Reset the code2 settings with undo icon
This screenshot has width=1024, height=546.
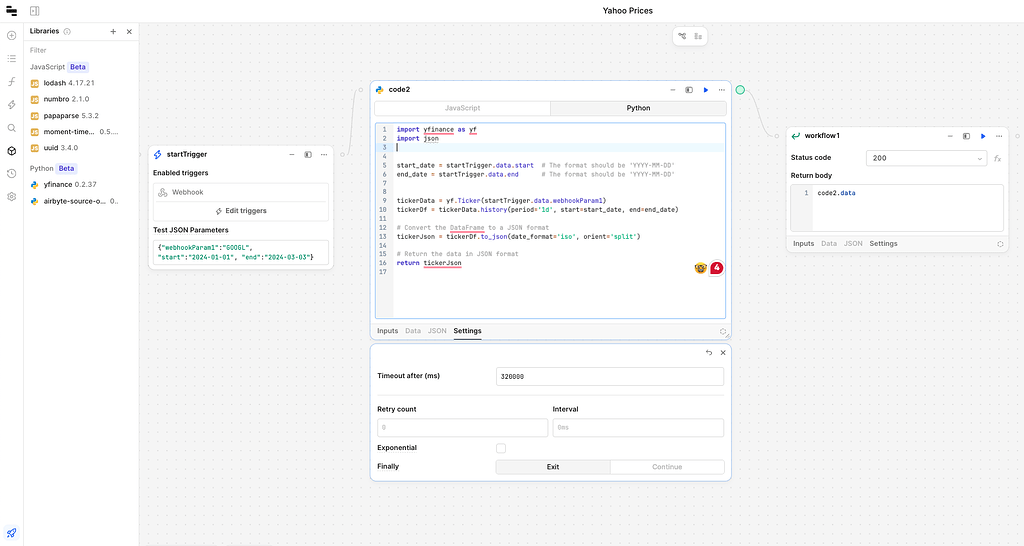(x=709, y=353)
